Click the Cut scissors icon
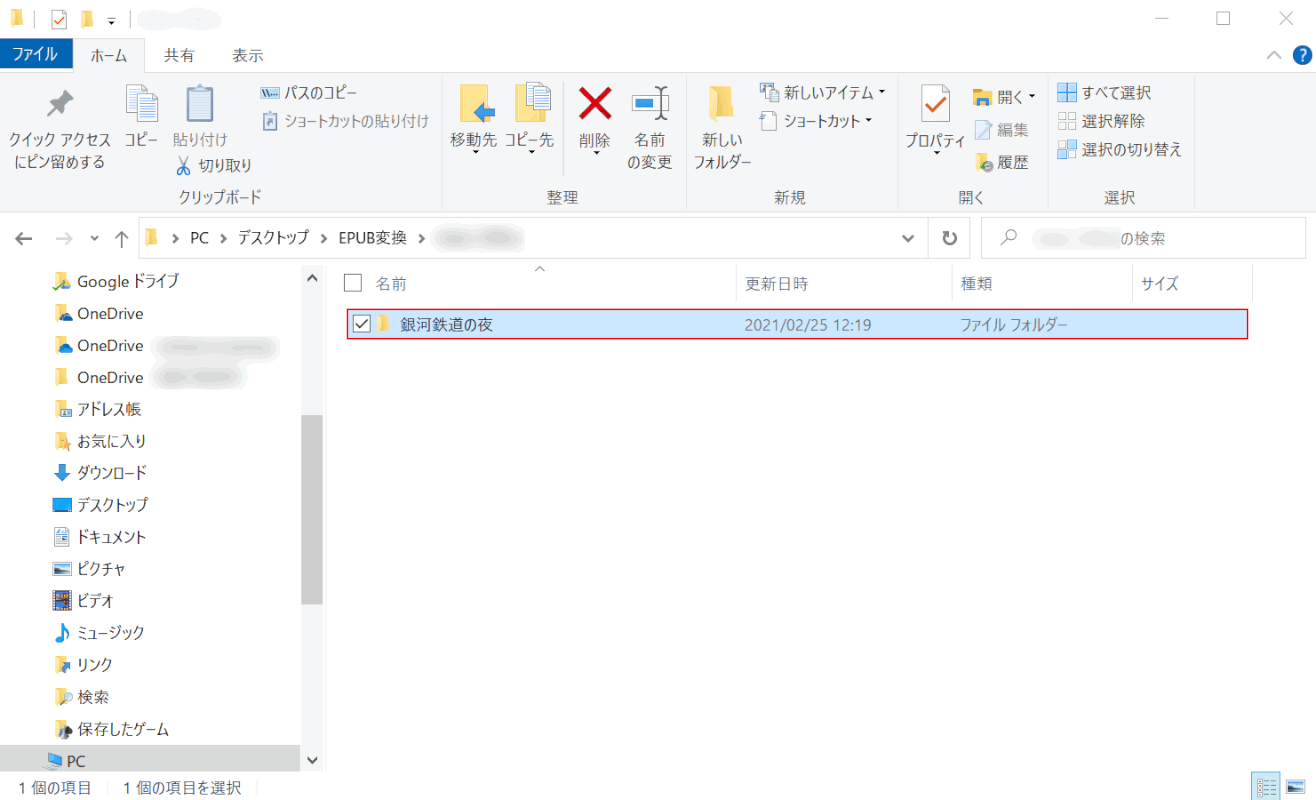Screen dimensions: 1316x800 (184, 165)
